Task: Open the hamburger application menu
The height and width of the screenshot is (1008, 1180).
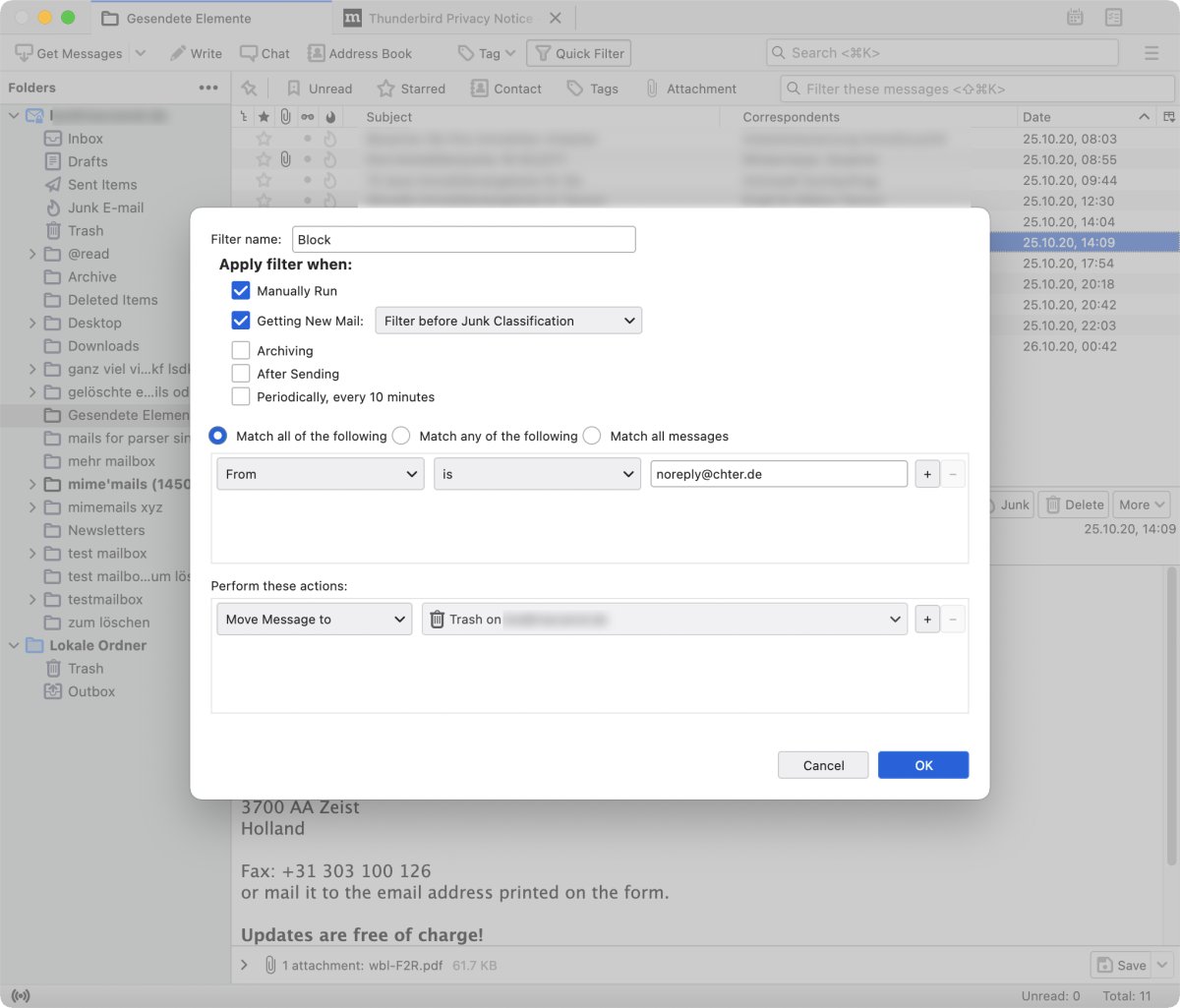Action: (1151, 53)
